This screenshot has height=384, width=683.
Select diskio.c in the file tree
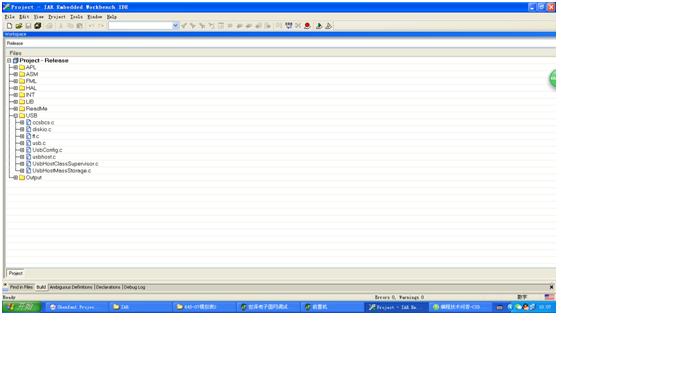[41, 129]
